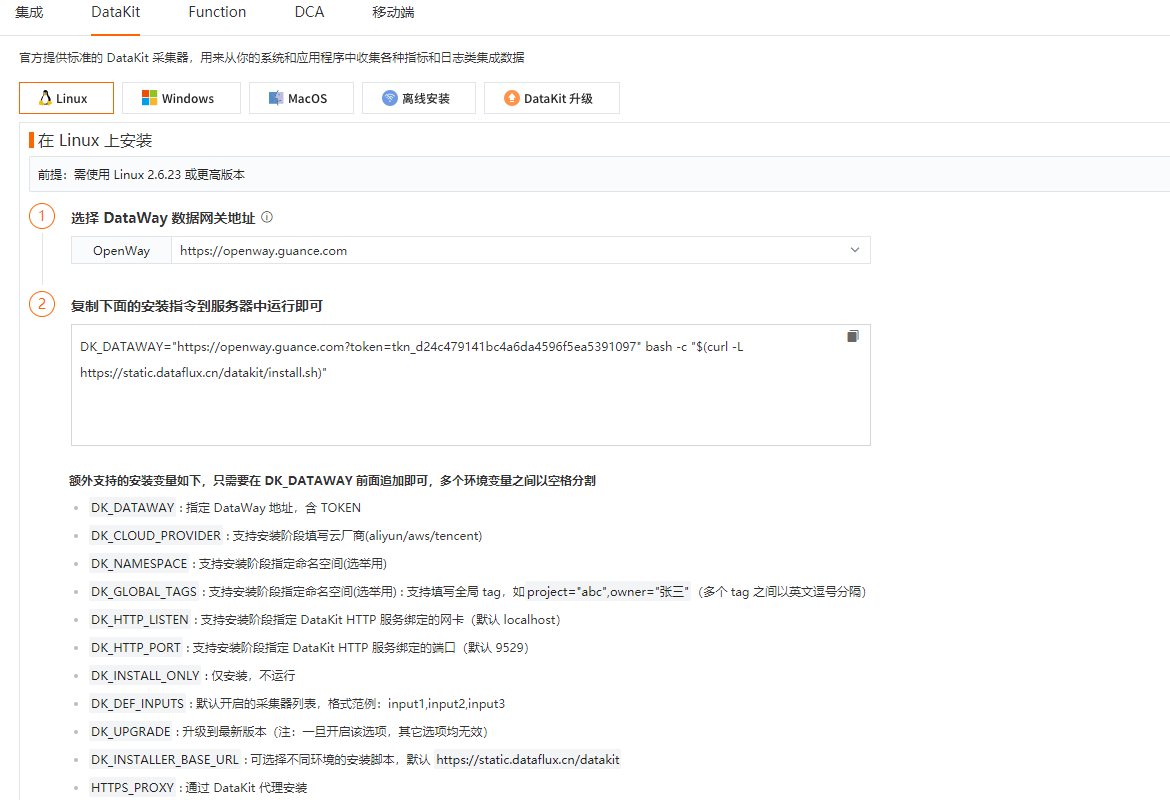Select the Windows install option

click(x=181, y=98)
